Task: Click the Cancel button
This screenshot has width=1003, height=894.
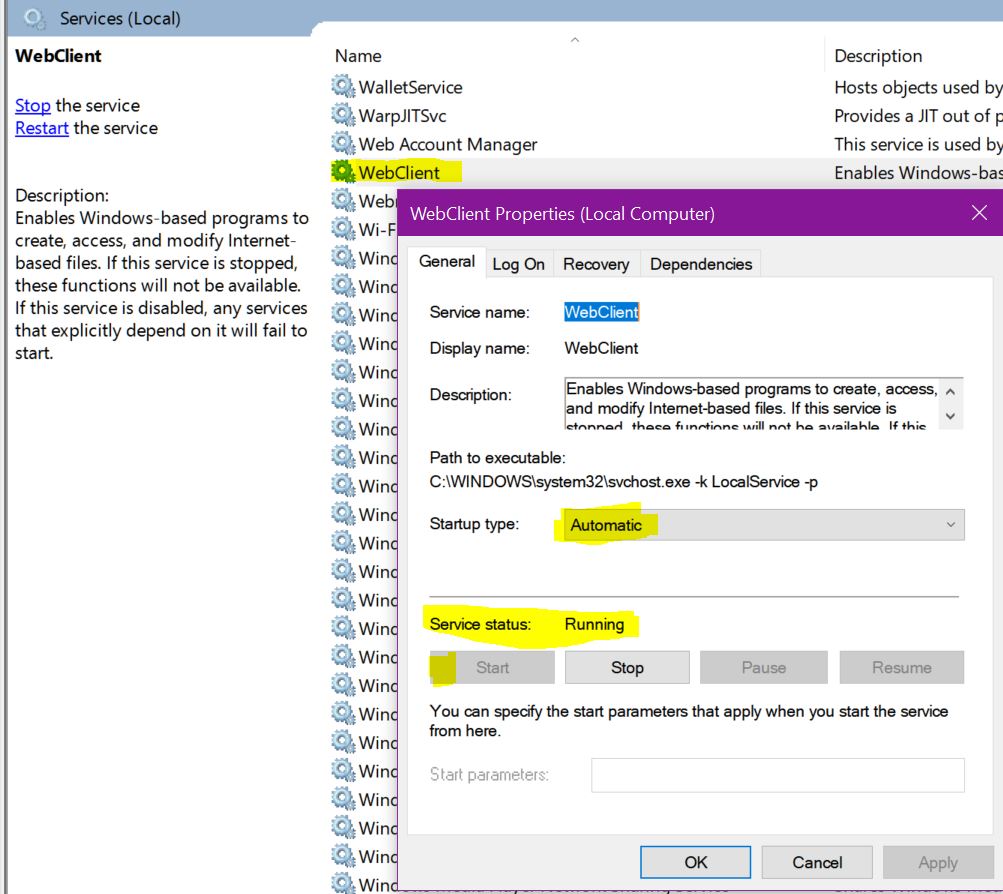Action: coord(817,863)
